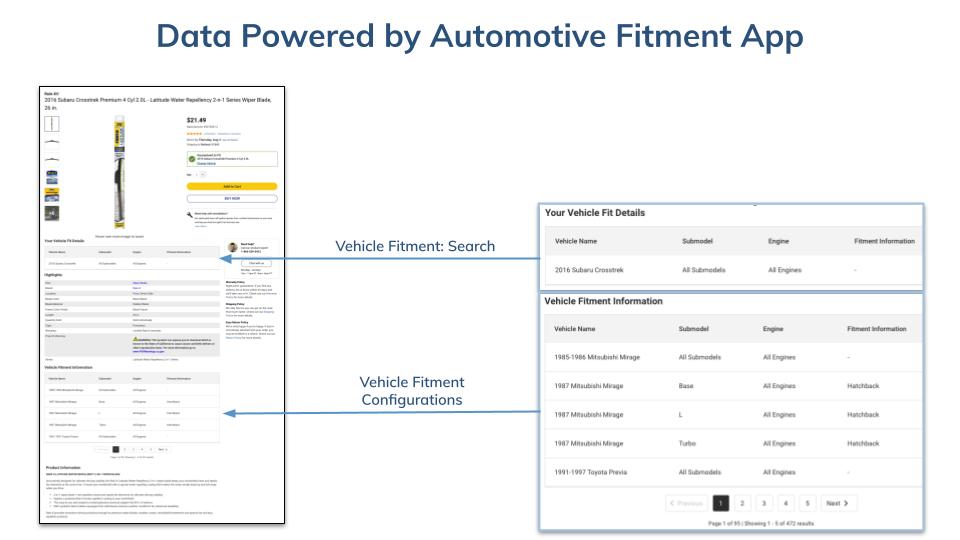Jump to page 5 in enlarged pagination

pyautogui.click(x=807, y=503)
